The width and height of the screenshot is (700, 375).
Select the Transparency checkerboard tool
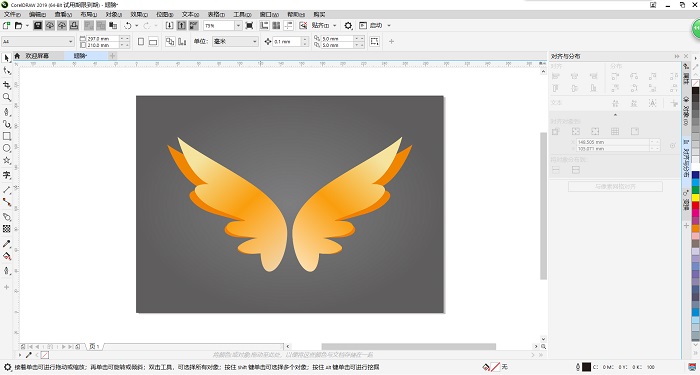click(7, 229)
